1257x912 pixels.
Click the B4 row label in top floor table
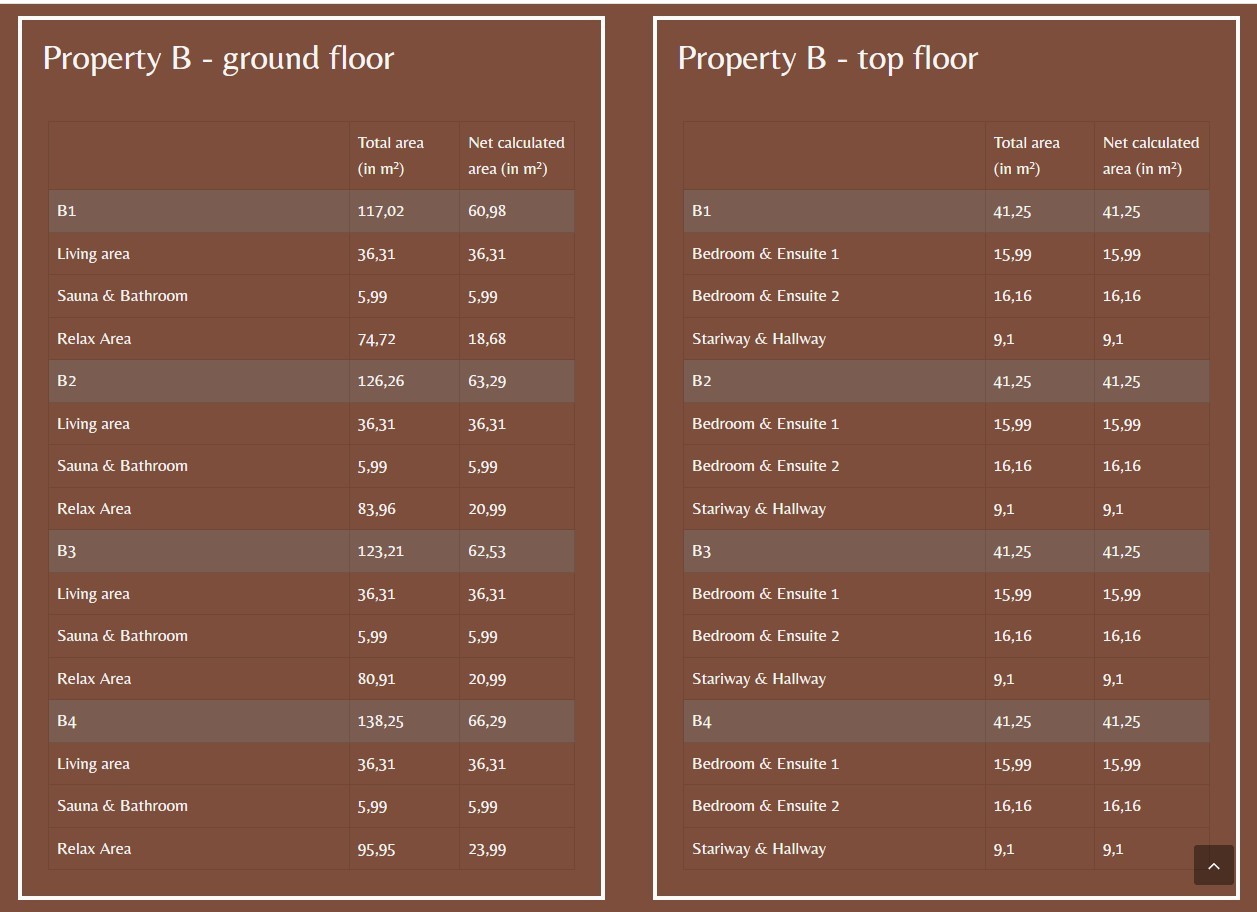point(702,721)
